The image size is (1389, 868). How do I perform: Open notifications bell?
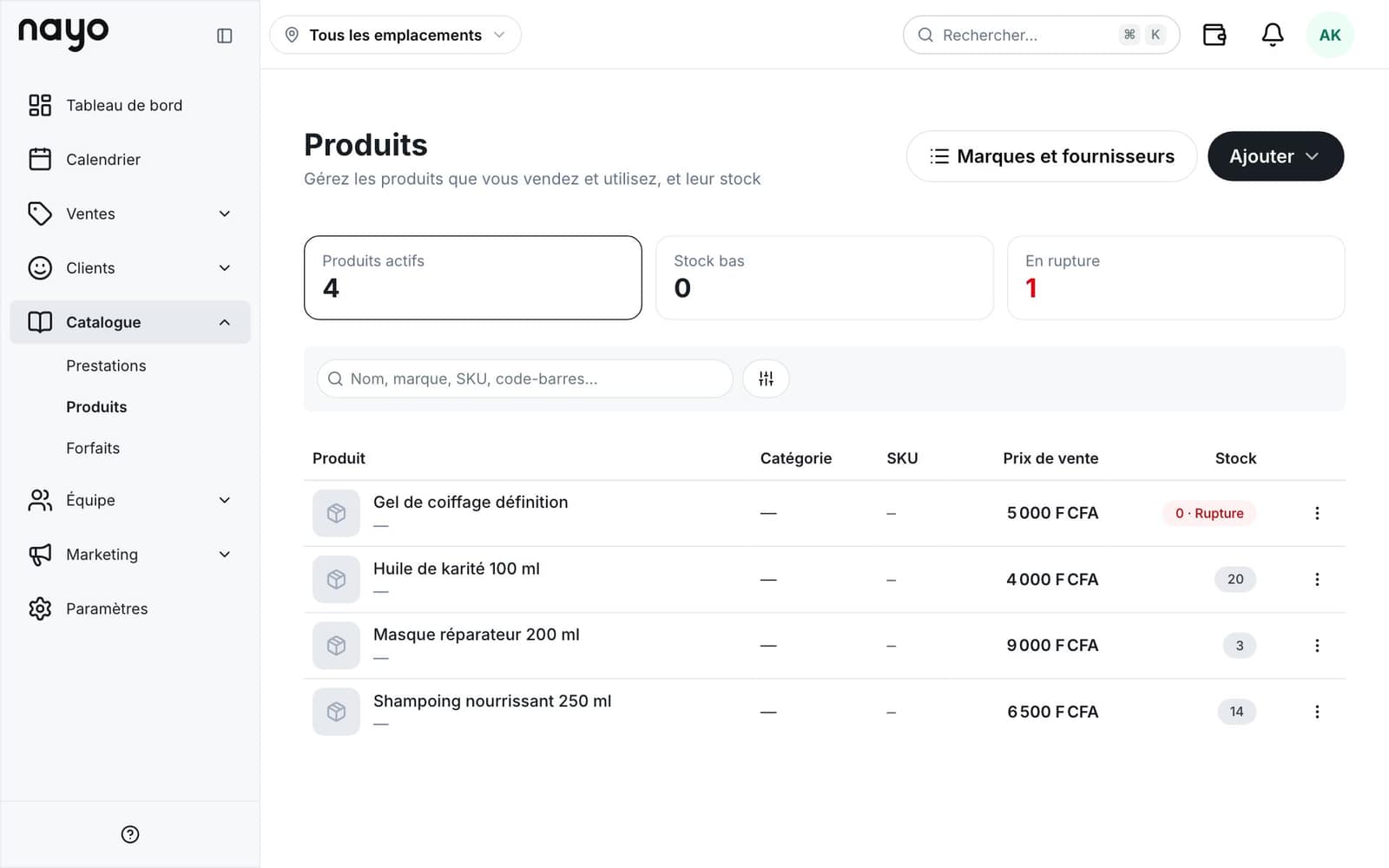(1273, 35)
